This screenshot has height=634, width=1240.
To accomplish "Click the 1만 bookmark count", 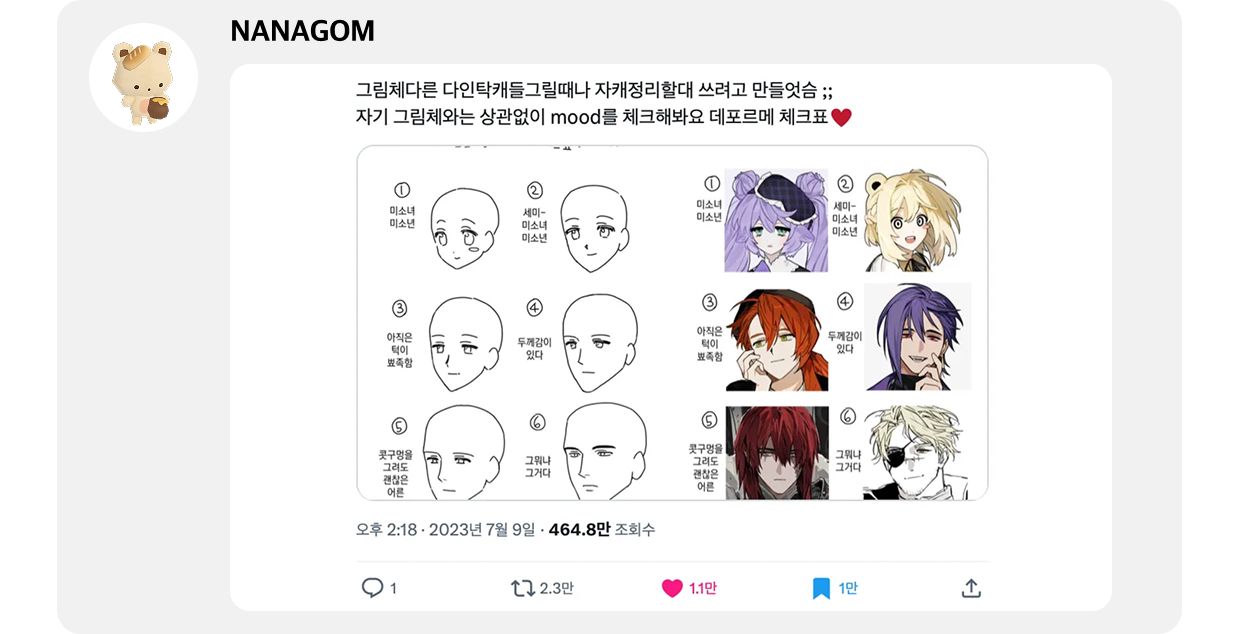I will (x=847, y=588).
